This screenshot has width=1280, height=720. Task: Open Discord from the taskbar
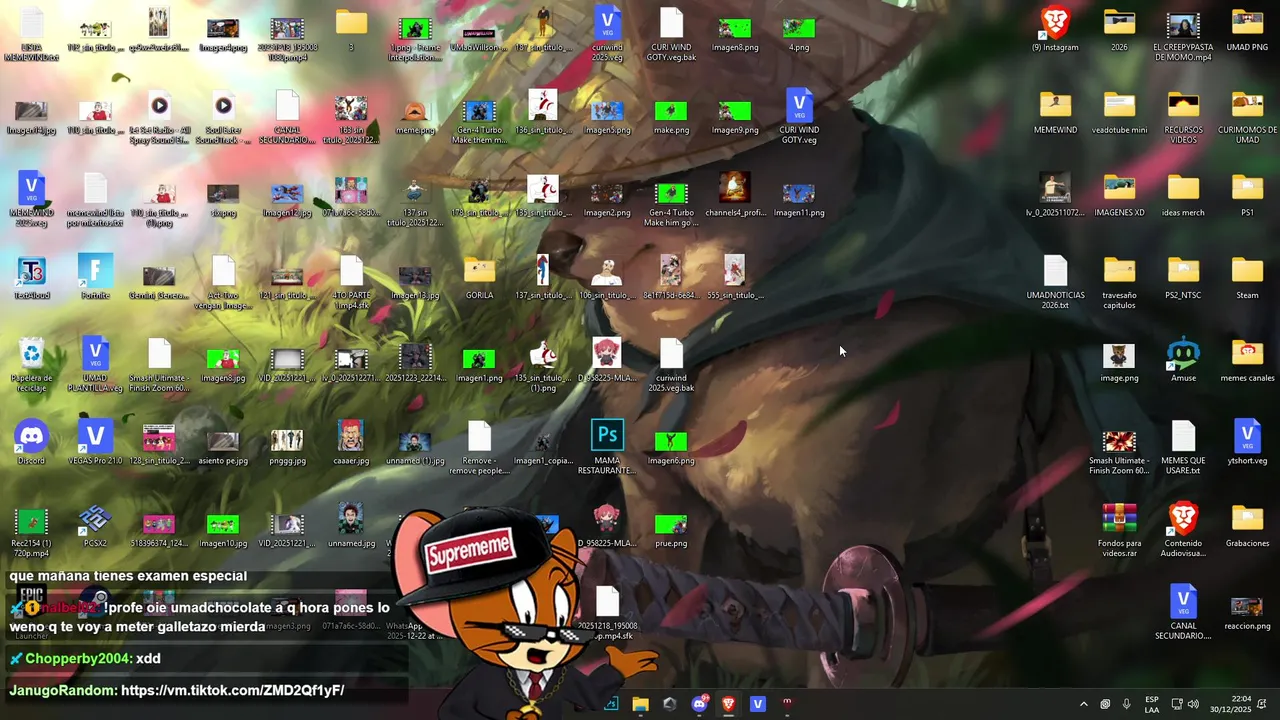click(x=699, y=704)
